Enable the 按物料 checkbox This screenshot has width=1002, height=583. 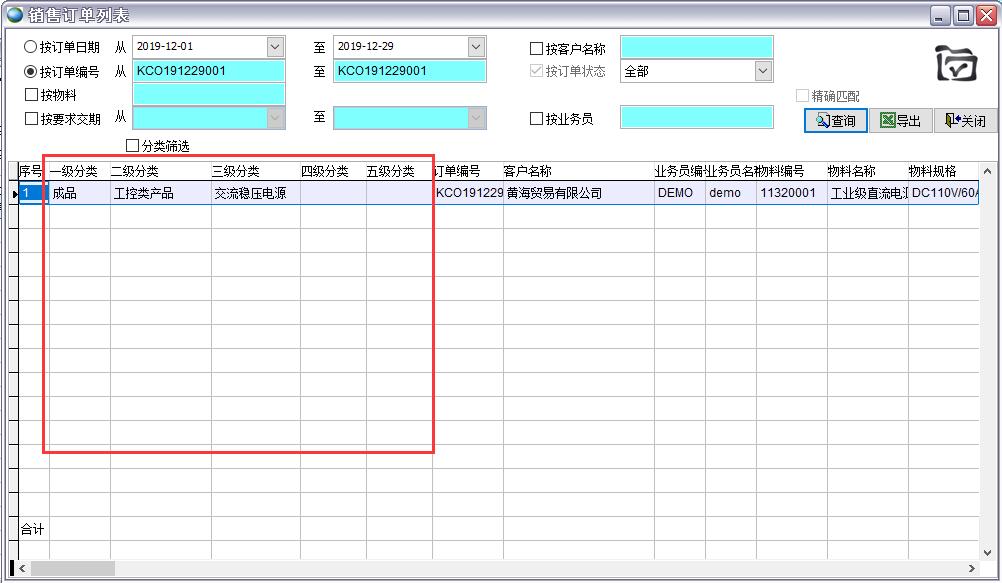31,95
